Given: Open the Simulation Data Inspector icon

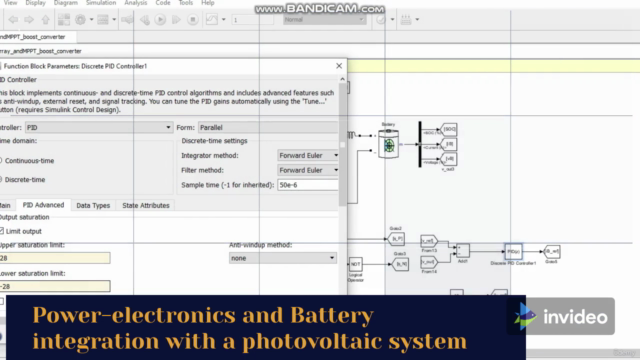Looking at the screenshot, I should click(211, 19).
